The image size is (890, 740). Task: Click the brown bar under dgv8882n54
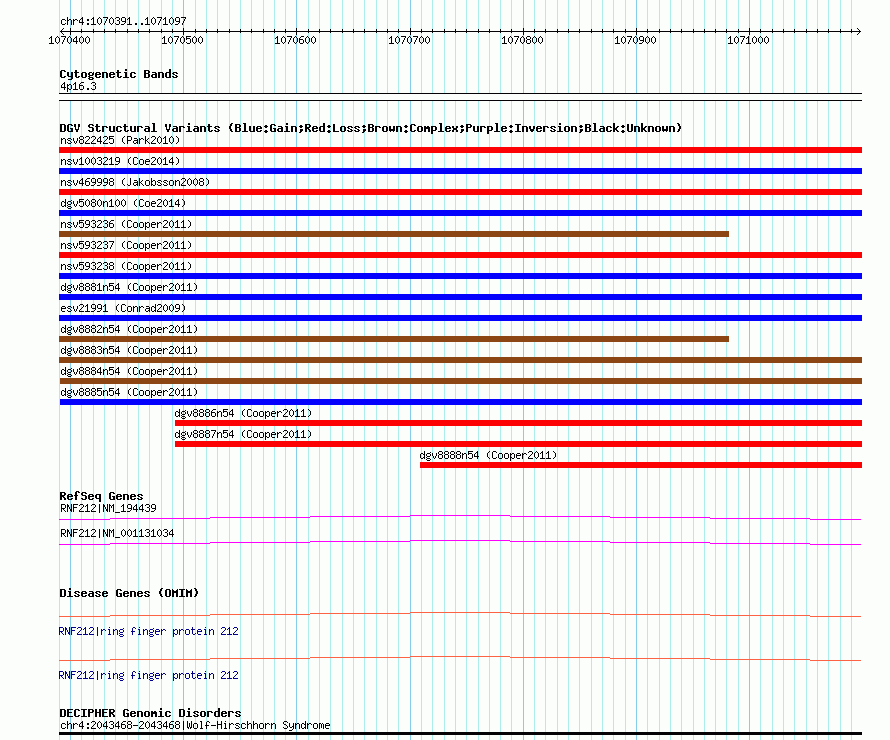(x=394, y=339)
